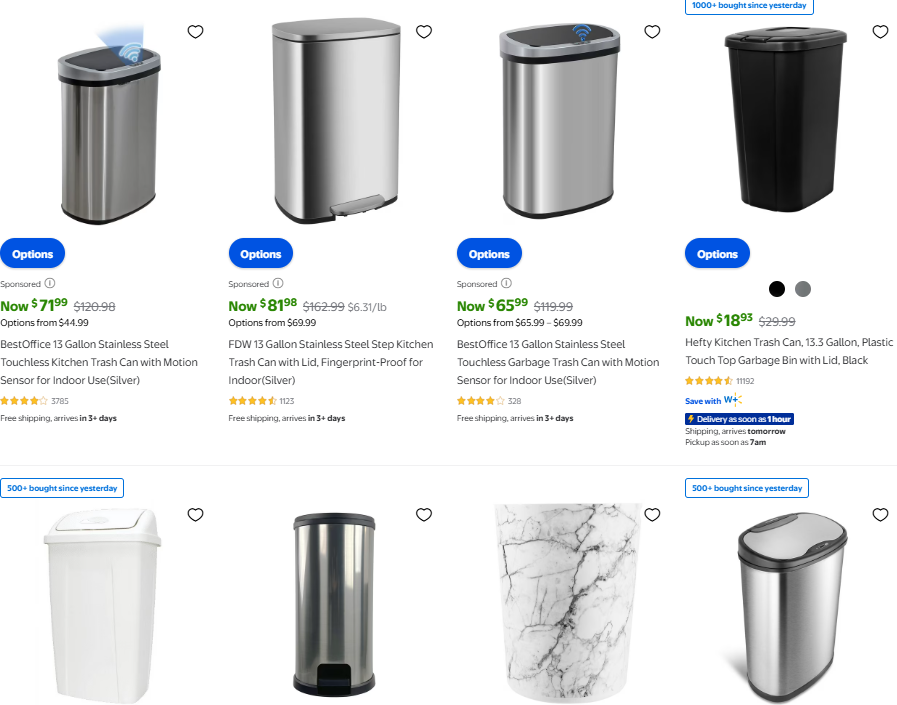This screenshot has width=897, height=705.
Task: Click Options for BestOffice $71.99 trash can
Action: coord(33,254)
